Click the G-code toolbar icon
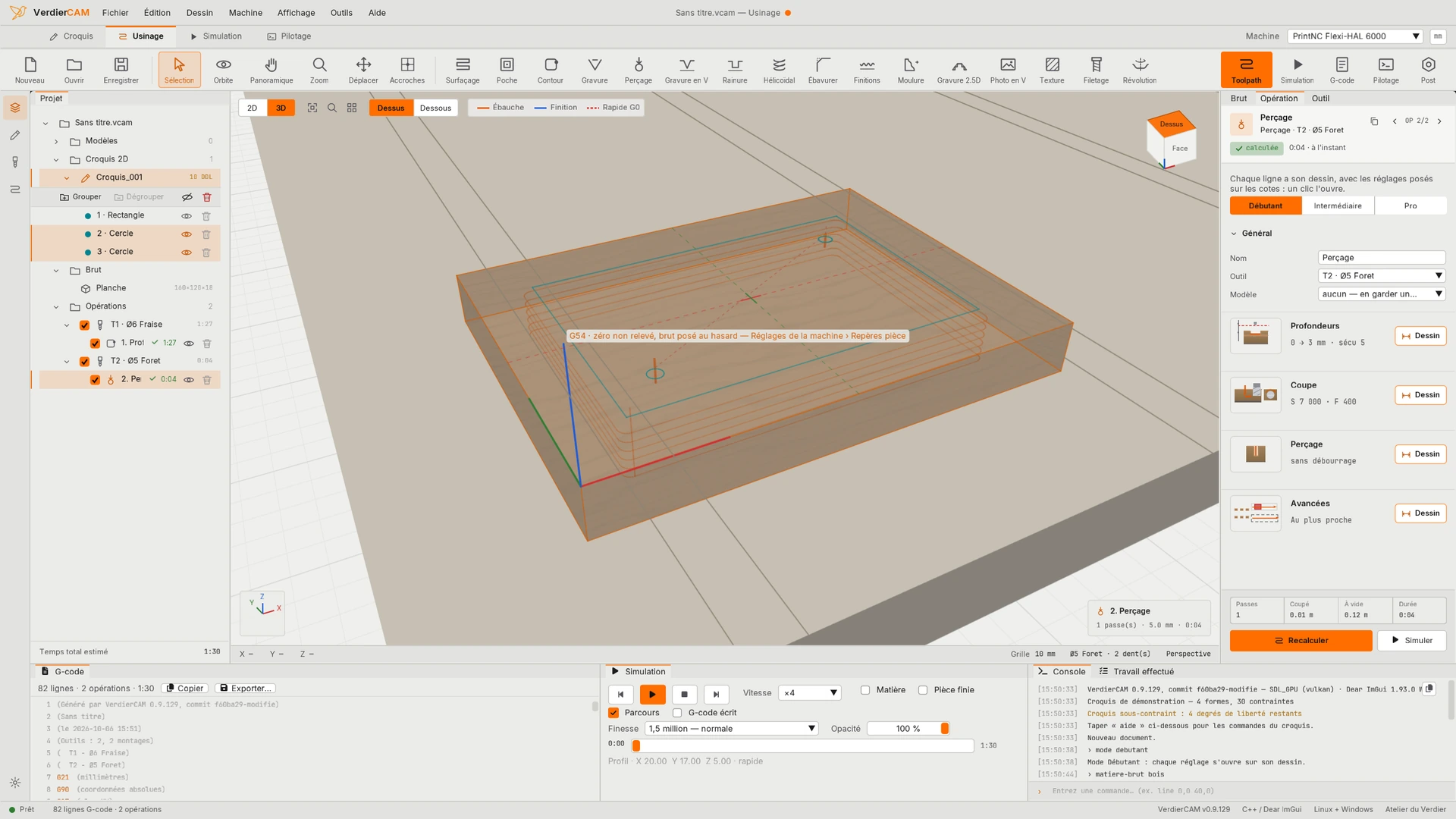 [1341, 70]
